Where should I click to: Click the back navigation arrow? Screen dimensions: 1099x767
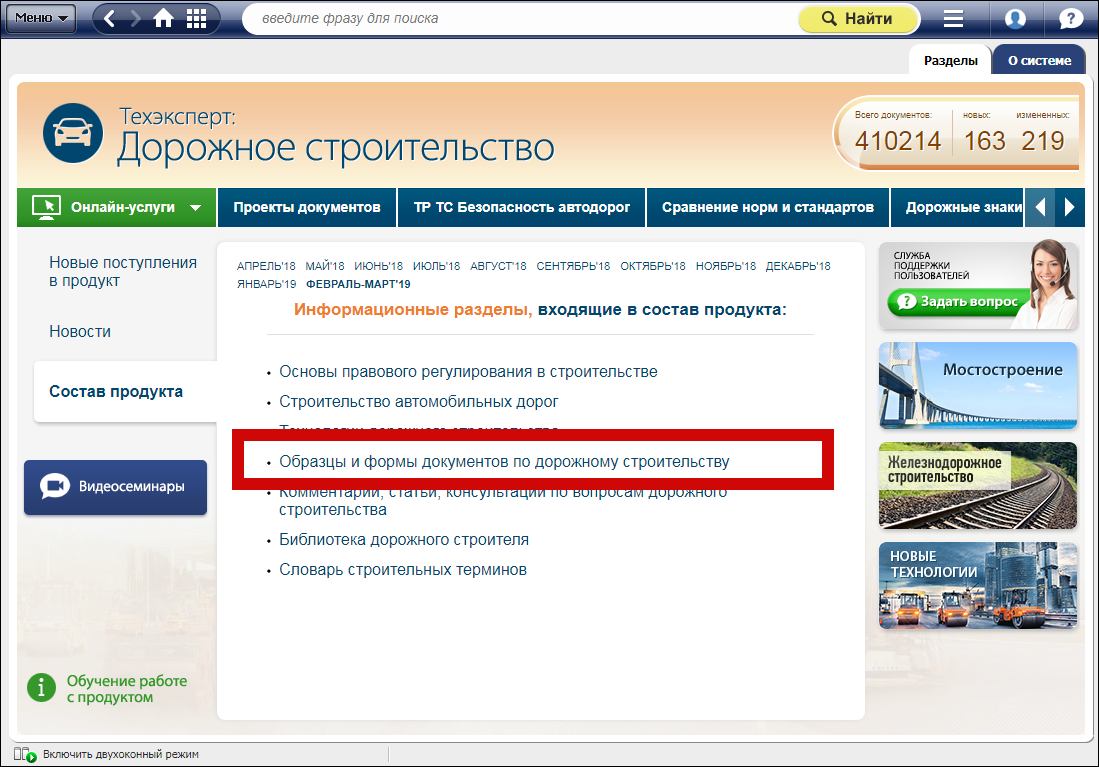[110, 19]
